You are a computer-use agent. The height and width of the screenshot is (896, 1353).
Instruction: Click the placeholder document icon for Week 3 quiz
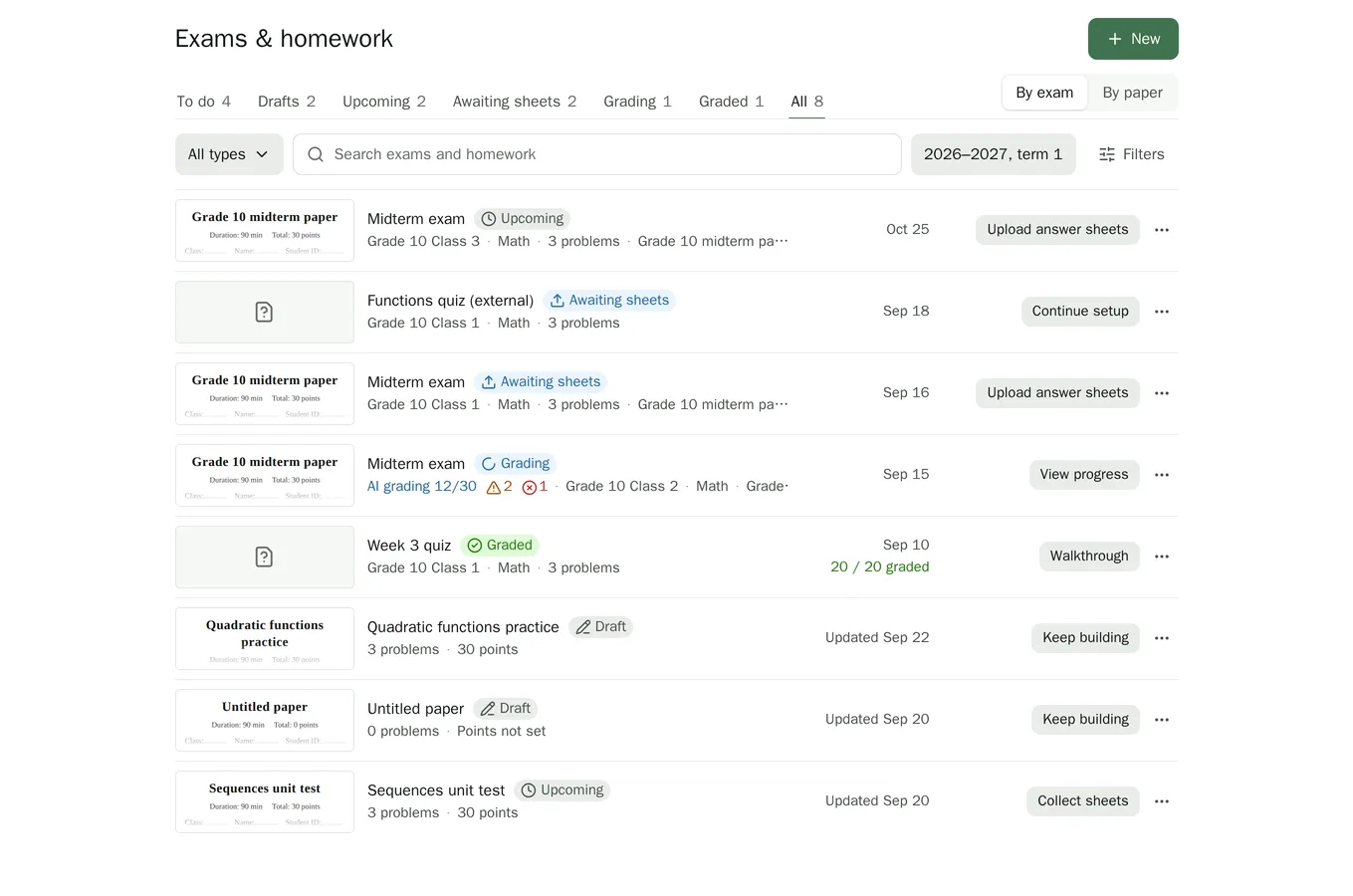point(264,558)
